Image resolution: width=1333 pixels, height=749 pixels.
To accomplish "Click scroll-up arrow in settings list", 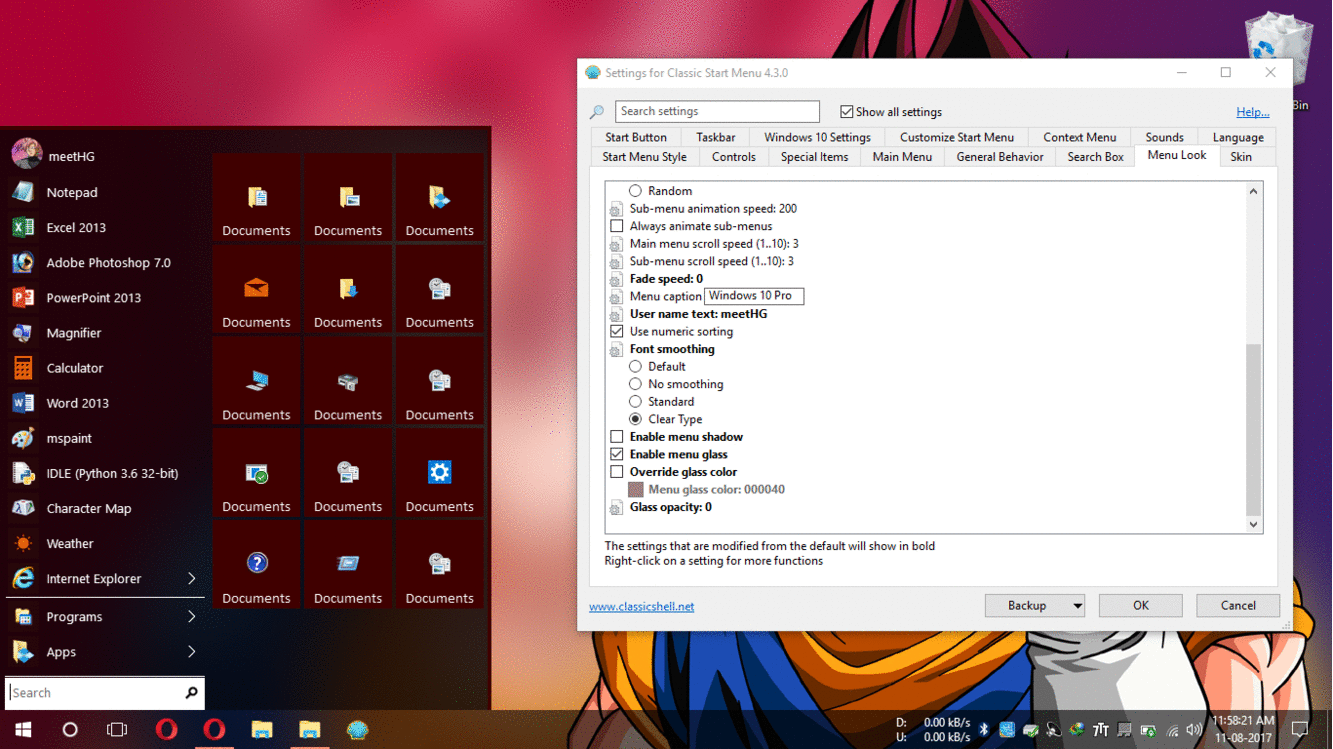I will coord(1253,191).
